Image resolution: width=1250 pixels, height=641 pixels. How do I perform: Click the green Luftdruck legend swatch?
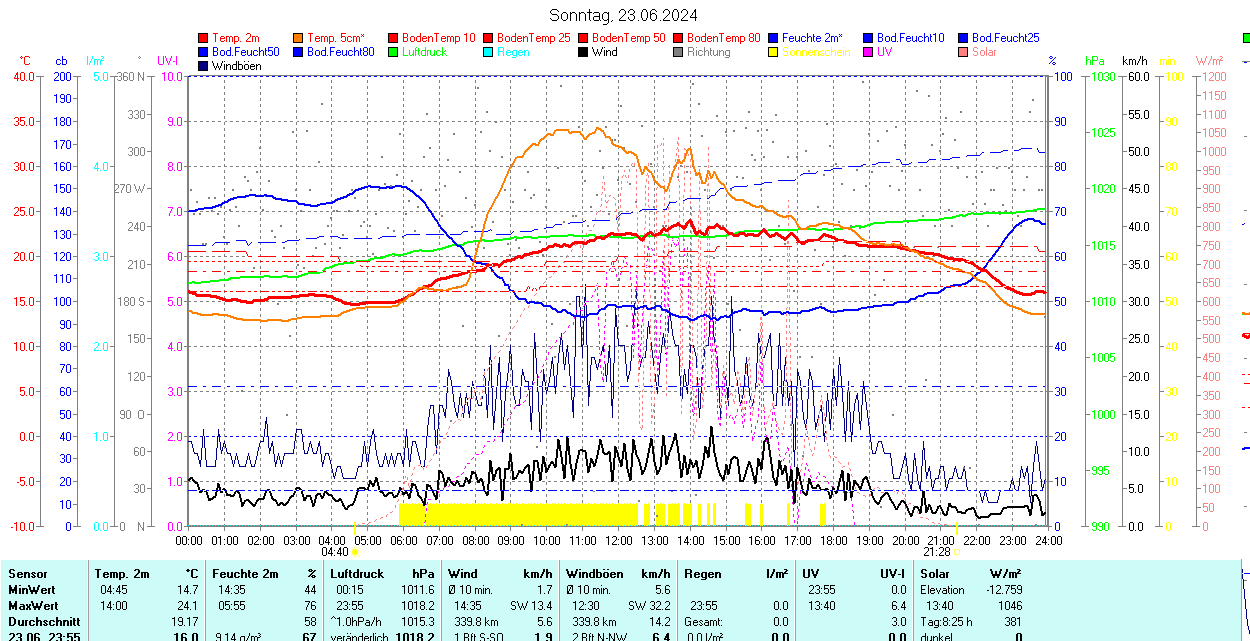(x=394, y=52)
